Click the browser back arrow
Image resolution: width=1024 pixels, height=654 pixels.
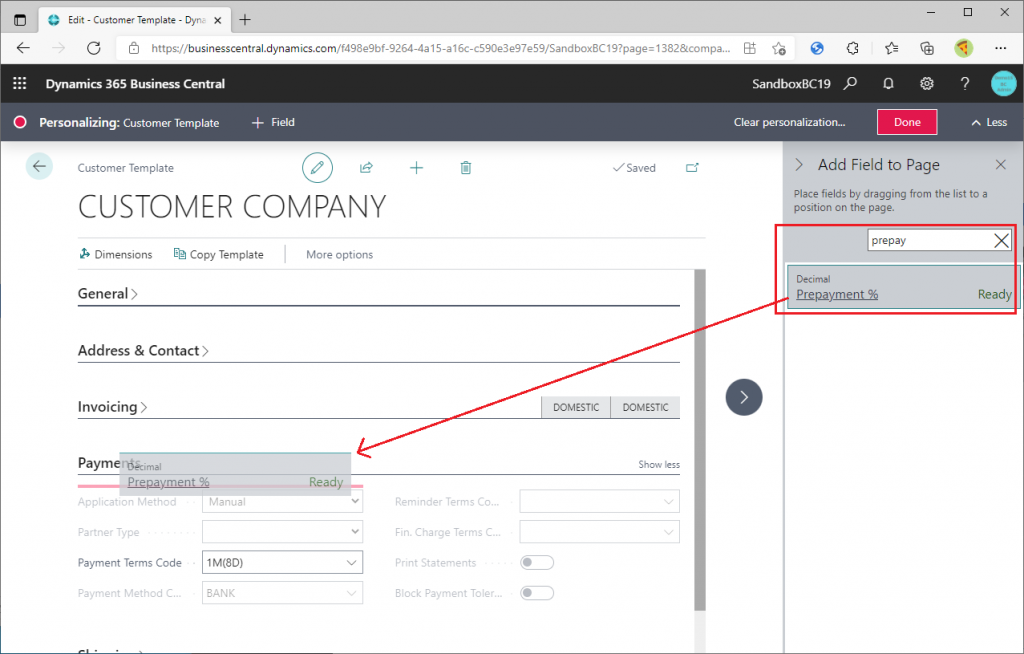tap(24, 48)
